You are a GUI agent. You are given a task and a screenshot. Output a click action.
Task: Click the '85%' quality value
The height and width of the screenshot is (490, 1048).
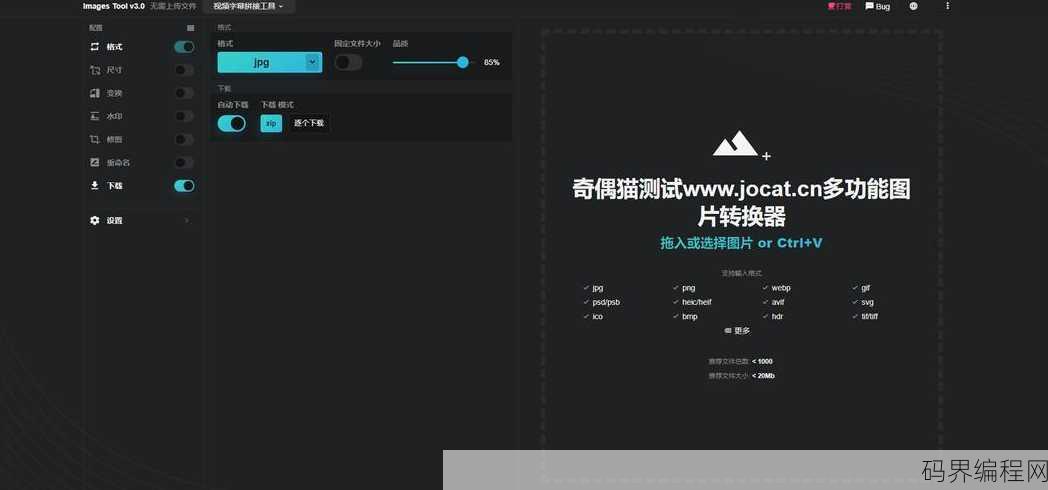[491, 62]
